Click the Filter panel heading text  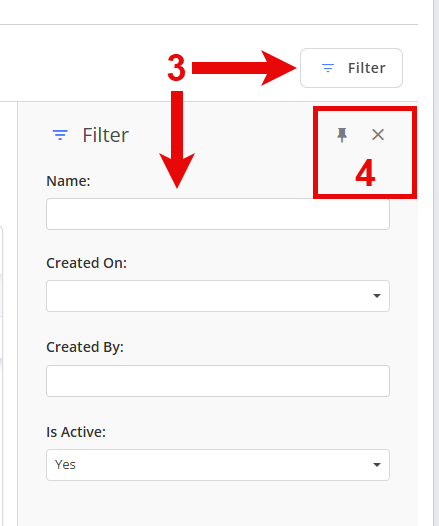point(106,135)
